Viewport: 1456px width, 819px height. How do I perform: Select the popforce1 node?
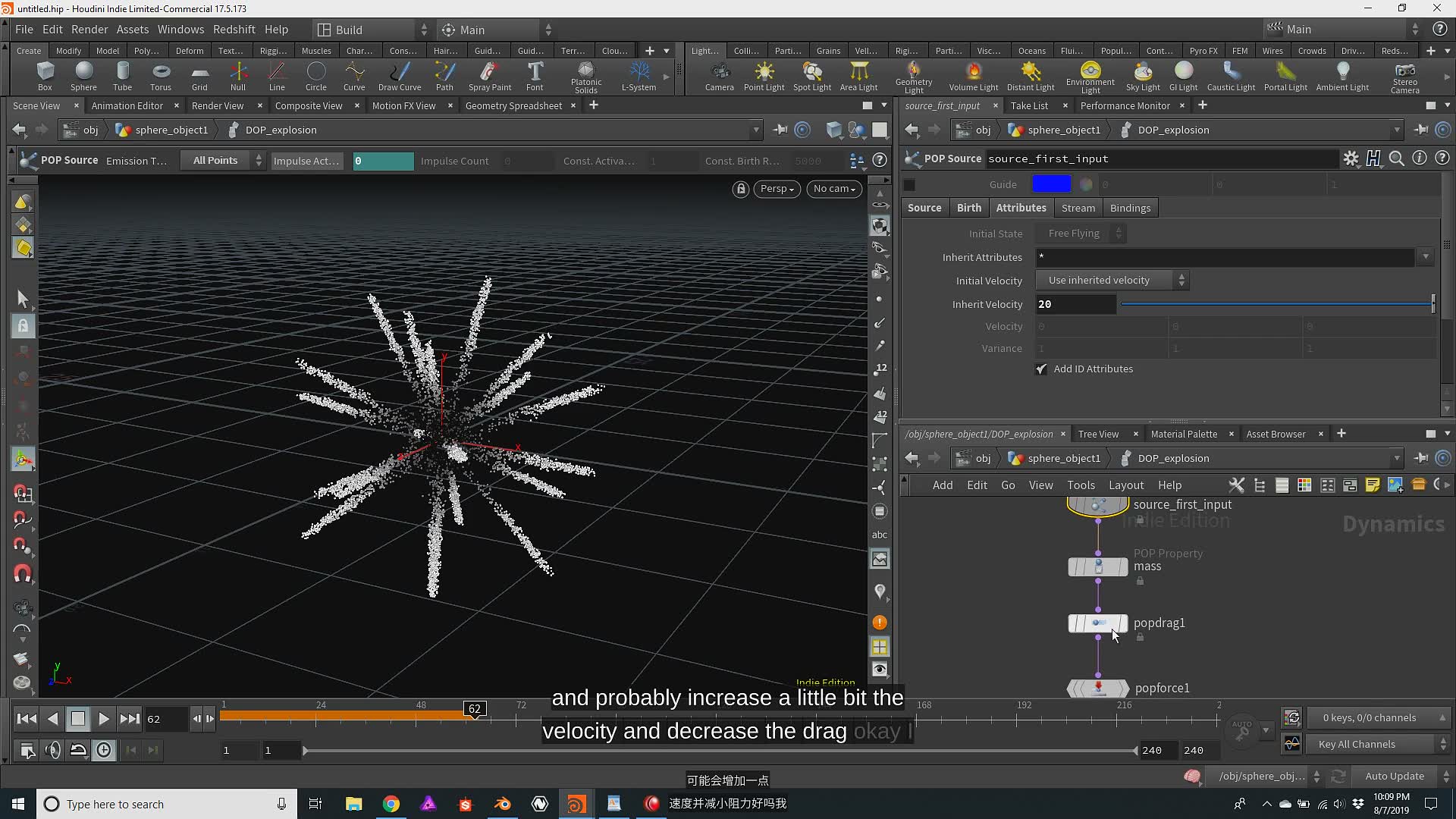tap(1097, 689)
